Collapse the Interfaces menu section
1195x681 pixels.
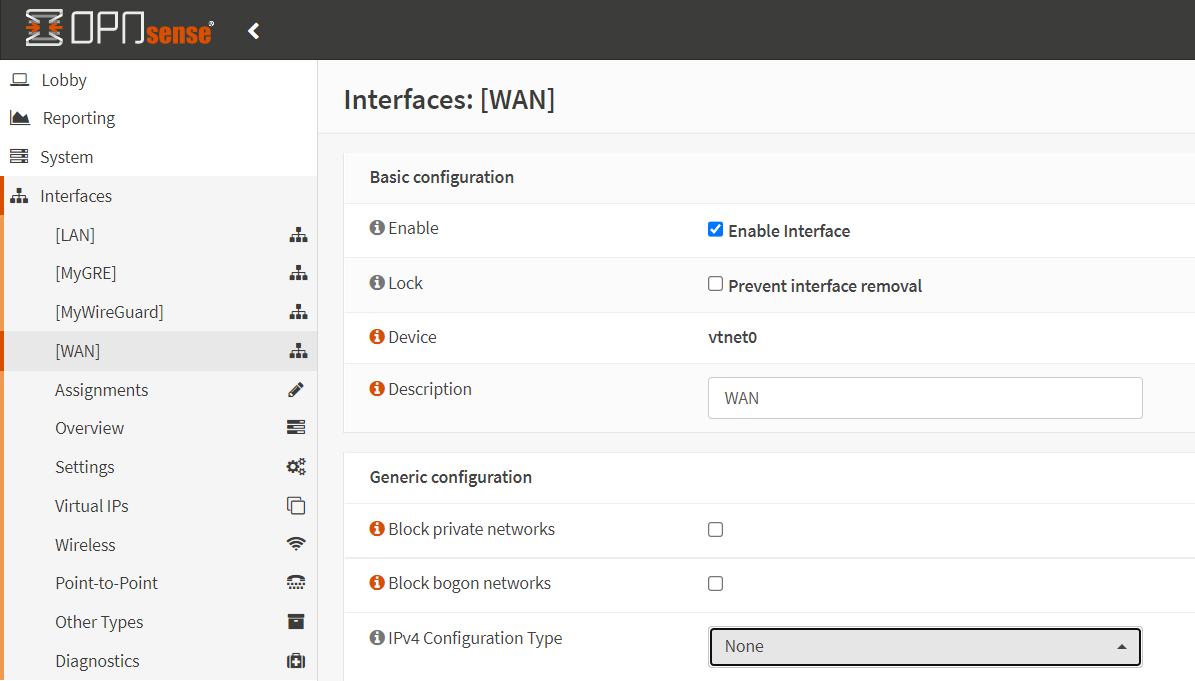[76, 196]
